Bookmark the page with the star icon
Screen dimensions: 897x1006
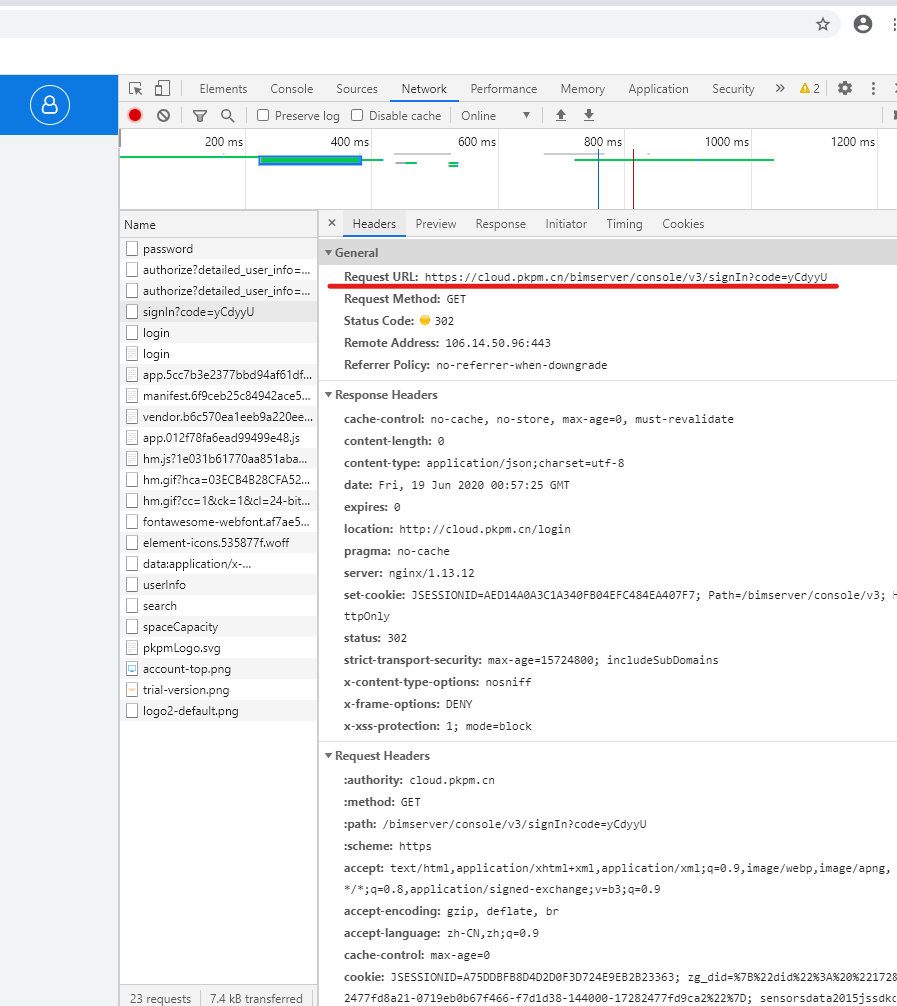(823, 25)
